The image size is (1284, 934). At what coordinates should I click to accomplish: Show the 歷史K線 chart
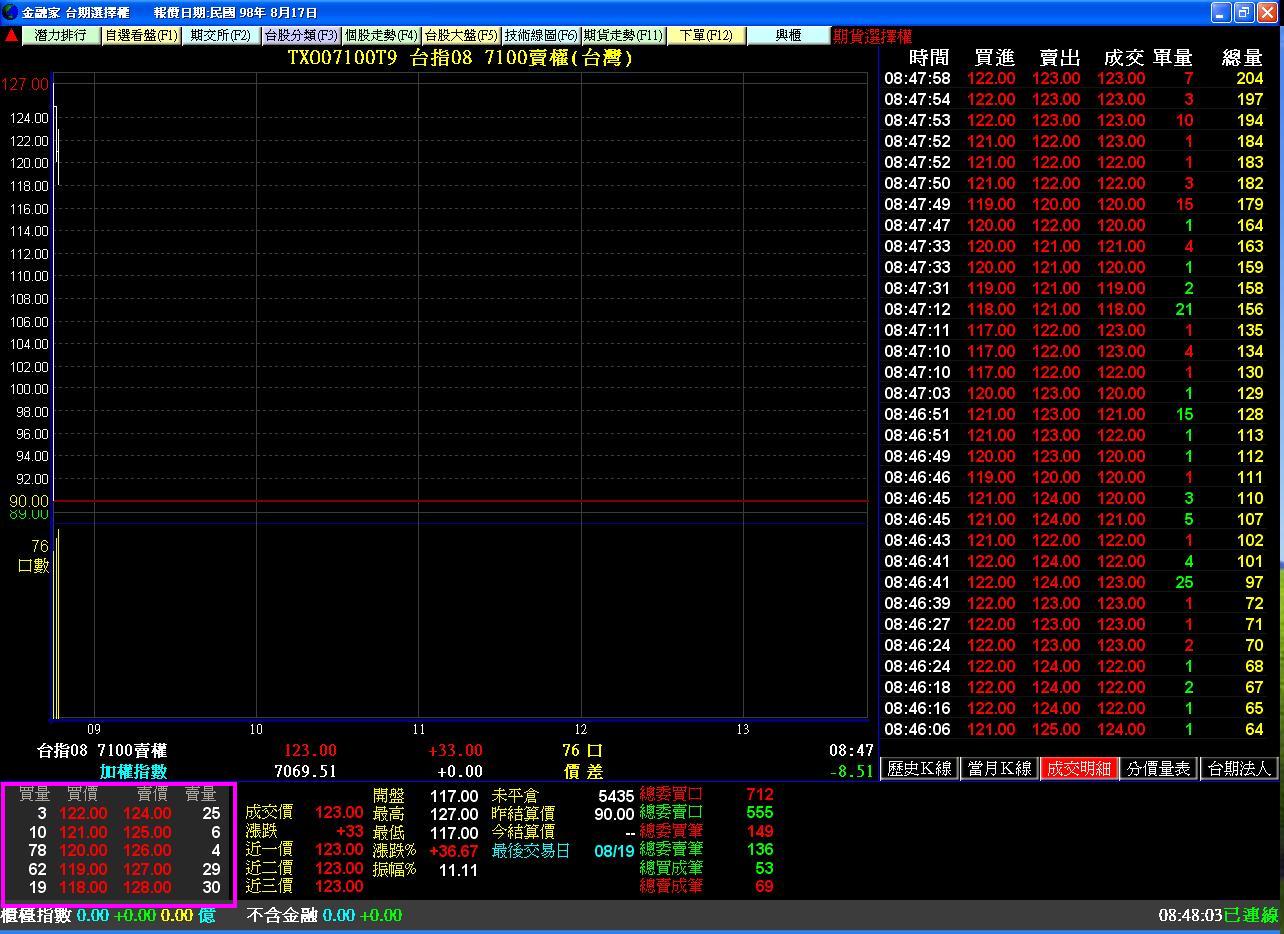click(919, 768)
